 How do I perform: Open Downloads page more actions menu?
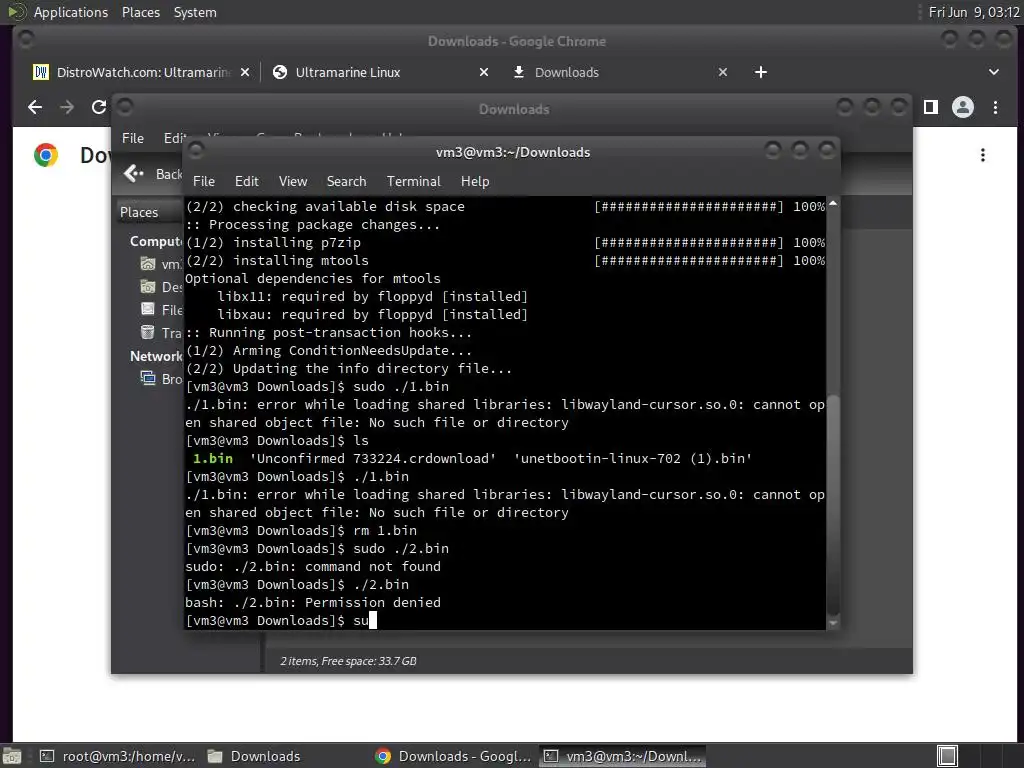(x=983, y=155)
